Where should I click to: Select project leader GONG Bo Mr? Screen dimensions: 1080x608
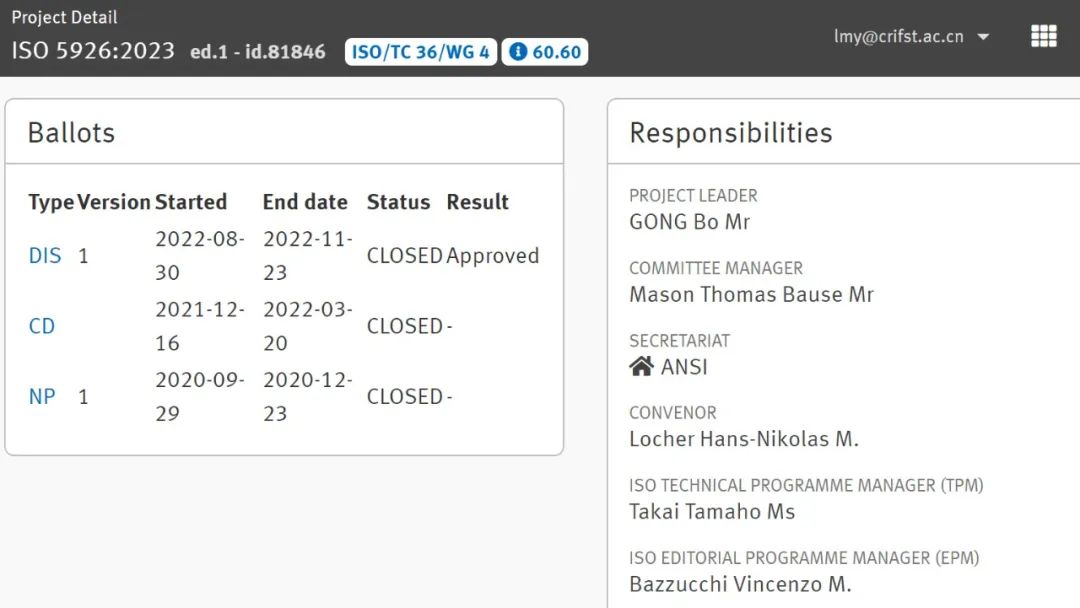689,222
